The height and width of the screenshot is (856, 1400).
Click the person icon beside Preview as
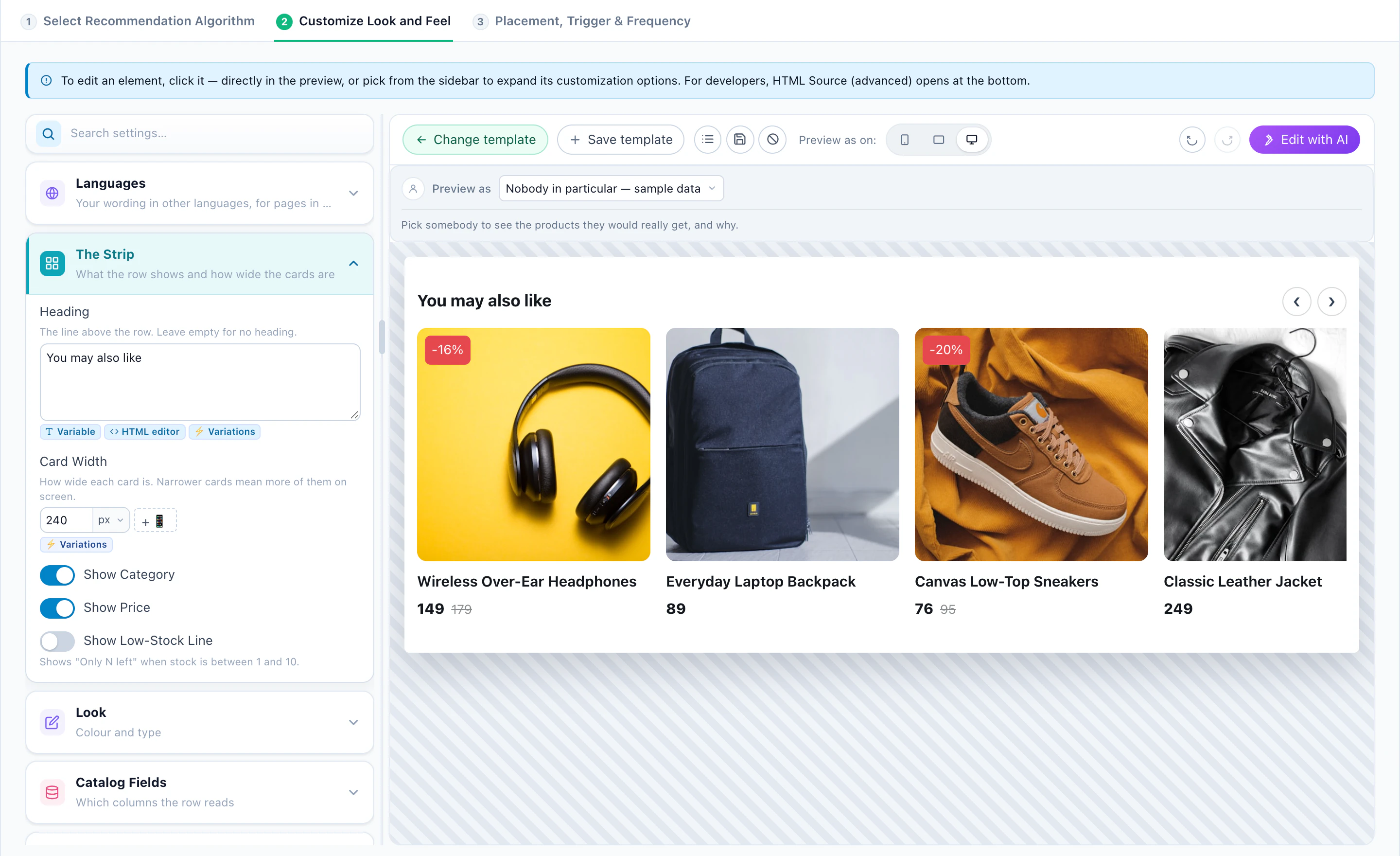(413, 189)
